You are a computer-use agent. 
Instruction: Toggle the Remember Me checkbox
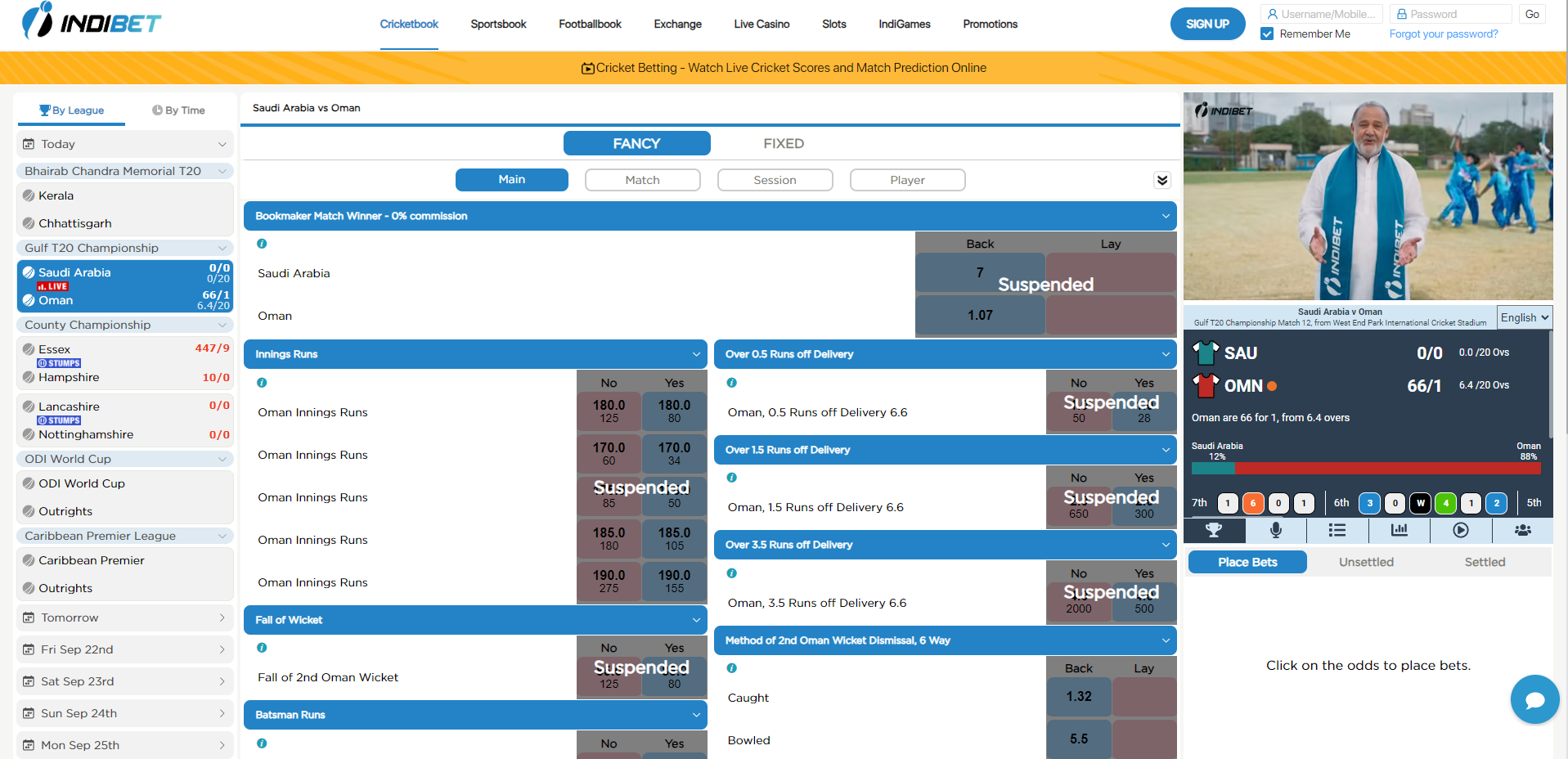pos(1267,34)
